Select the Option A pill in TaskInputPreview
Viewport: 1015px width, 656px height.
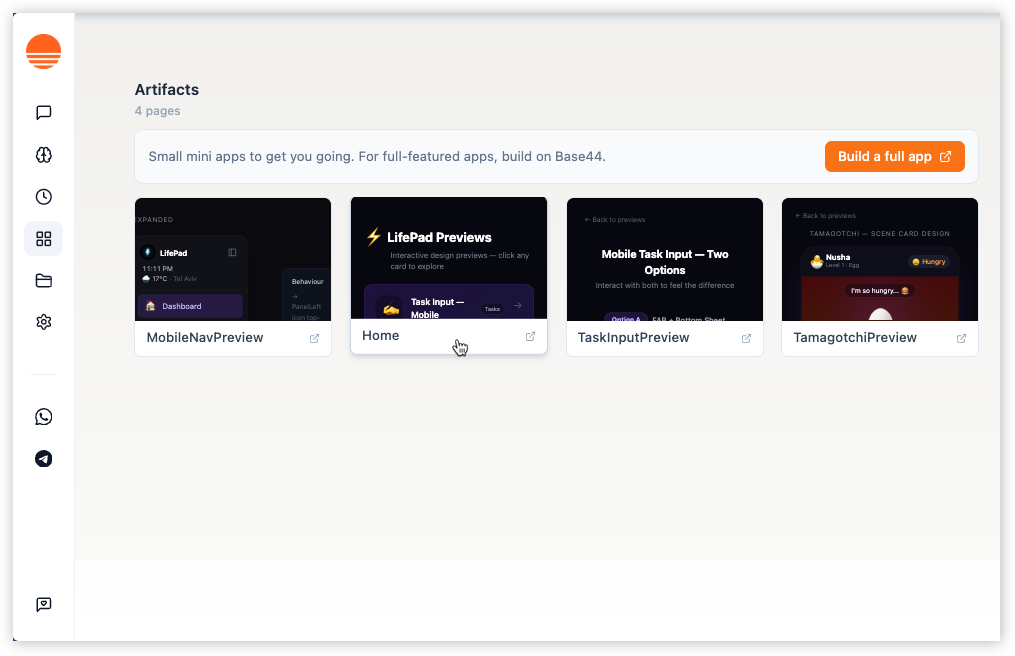click(x=626, y=318)
